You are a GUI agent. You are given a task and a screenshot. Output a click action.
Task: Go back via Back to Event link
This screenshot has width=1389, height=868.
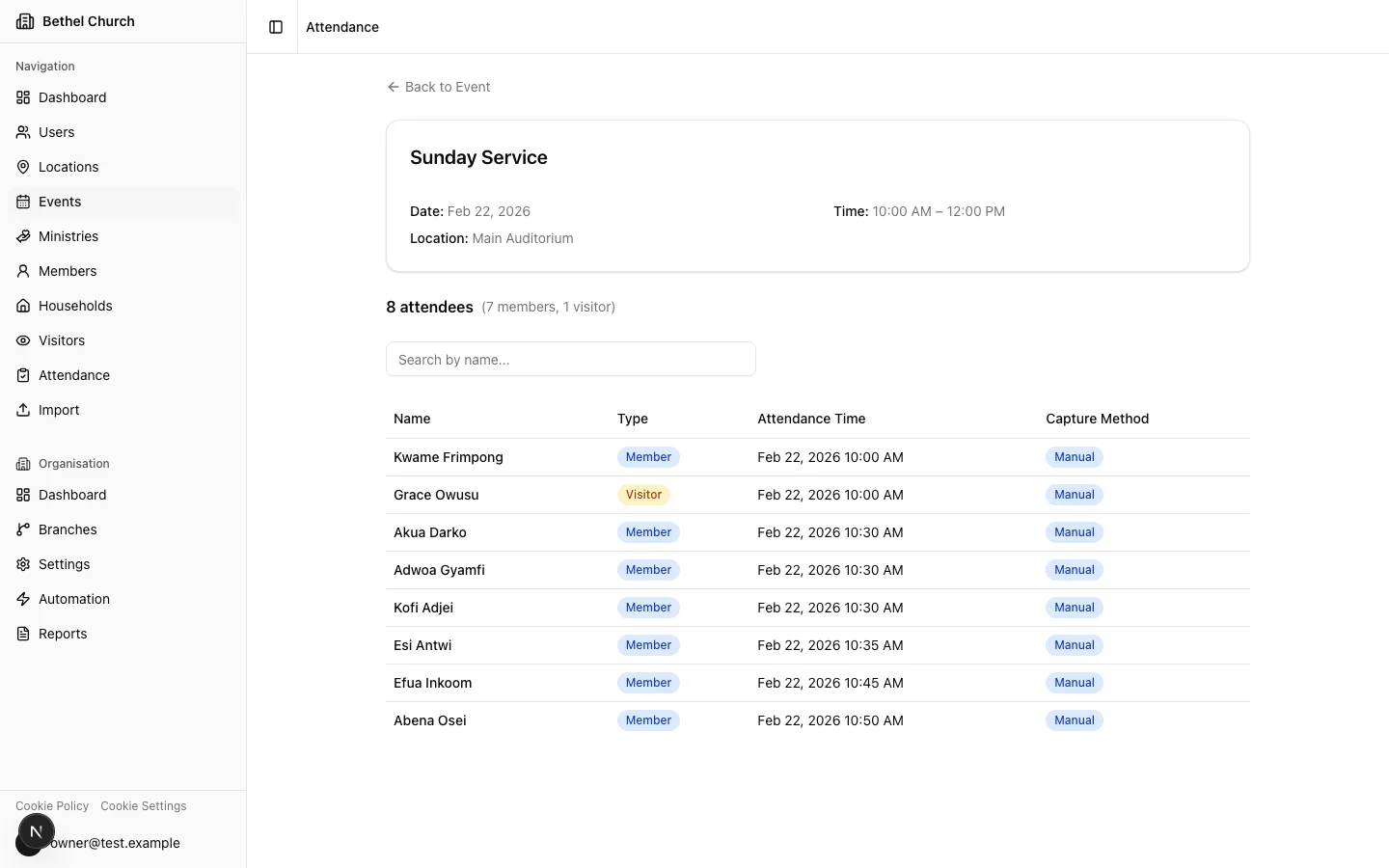tap(439, 87)
